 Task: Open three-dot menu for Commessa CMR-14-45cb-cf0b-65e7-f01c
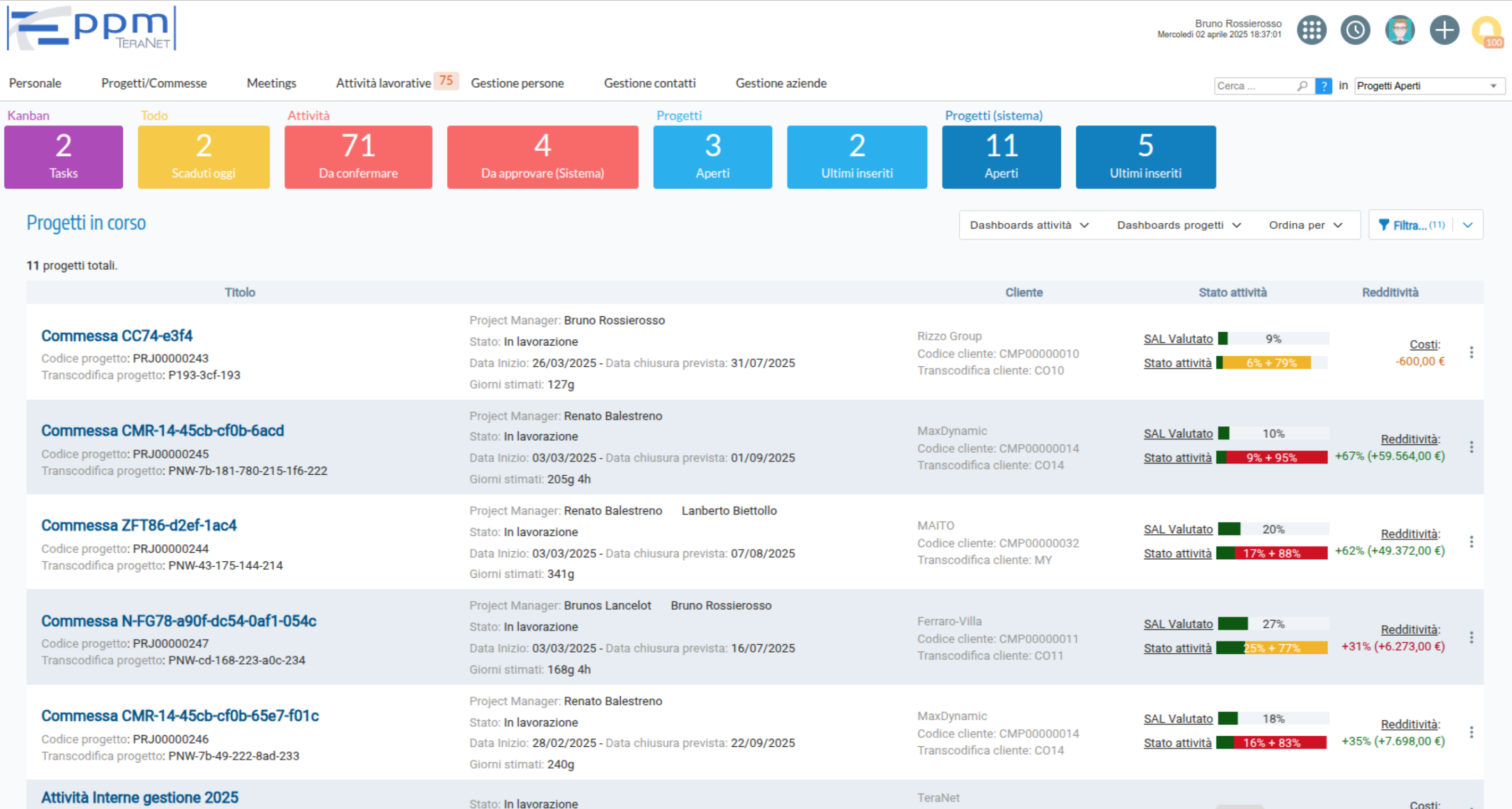[1471, 732]
